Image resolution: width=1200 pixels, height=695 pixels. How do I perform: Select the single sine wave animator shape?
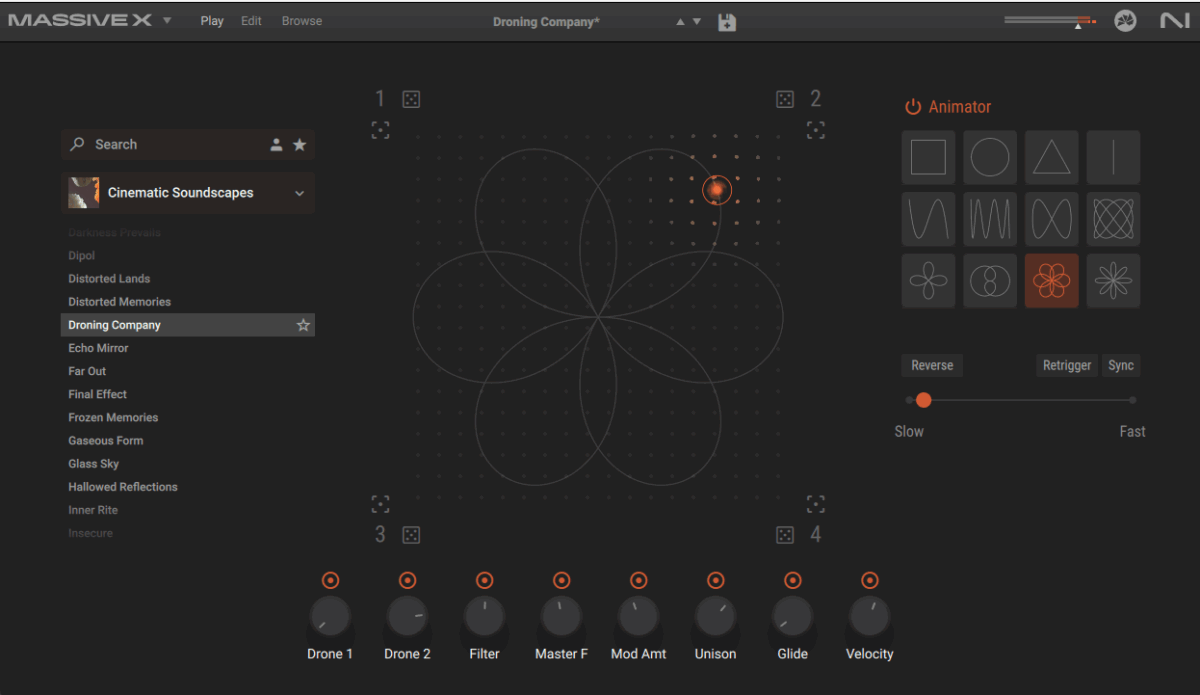pyautogui.click(x=928, y=219)
